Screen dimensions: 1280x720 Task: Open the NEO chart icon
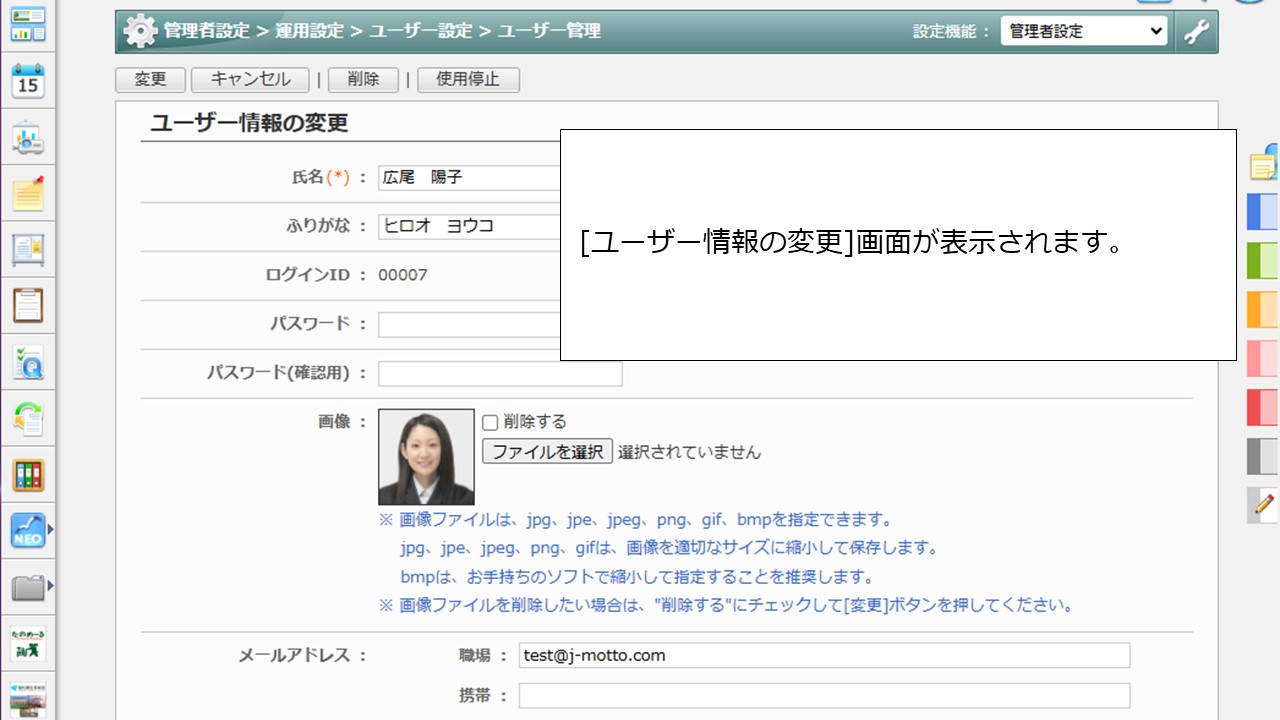tap(28, 530)
